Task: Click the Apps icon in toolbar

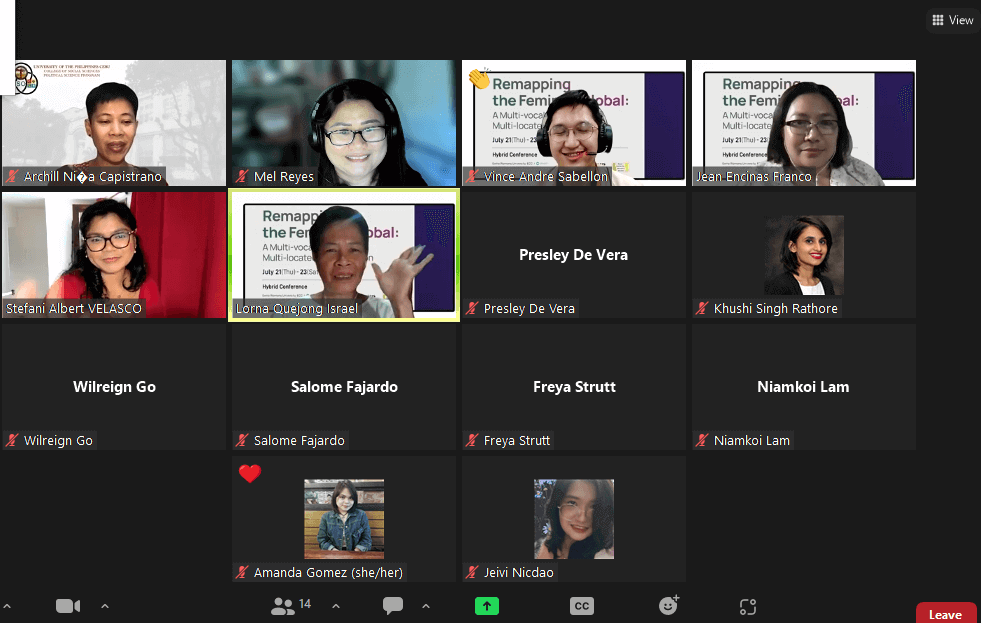Action: 747,606
